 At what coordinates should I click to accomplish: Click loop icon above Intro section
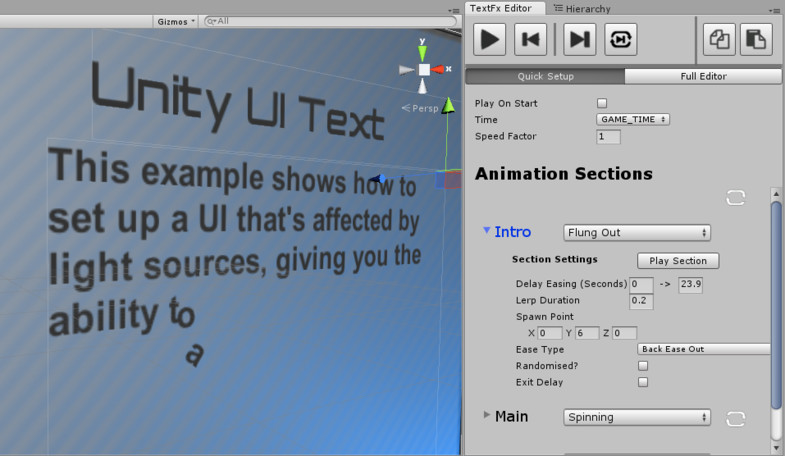(735, 198)
